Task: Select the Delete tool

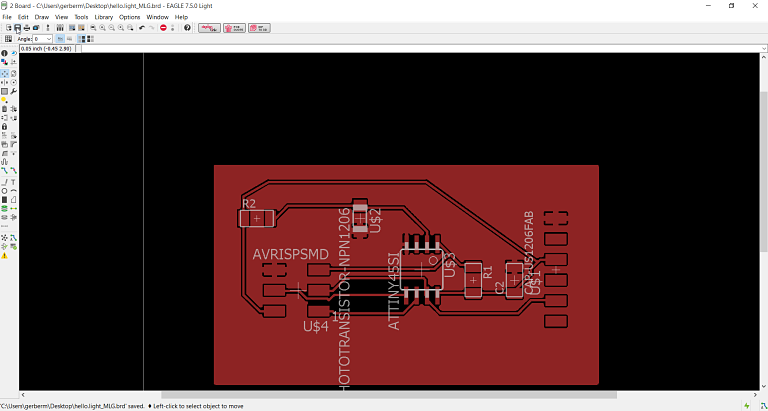Action: click(x=4, y=108)
